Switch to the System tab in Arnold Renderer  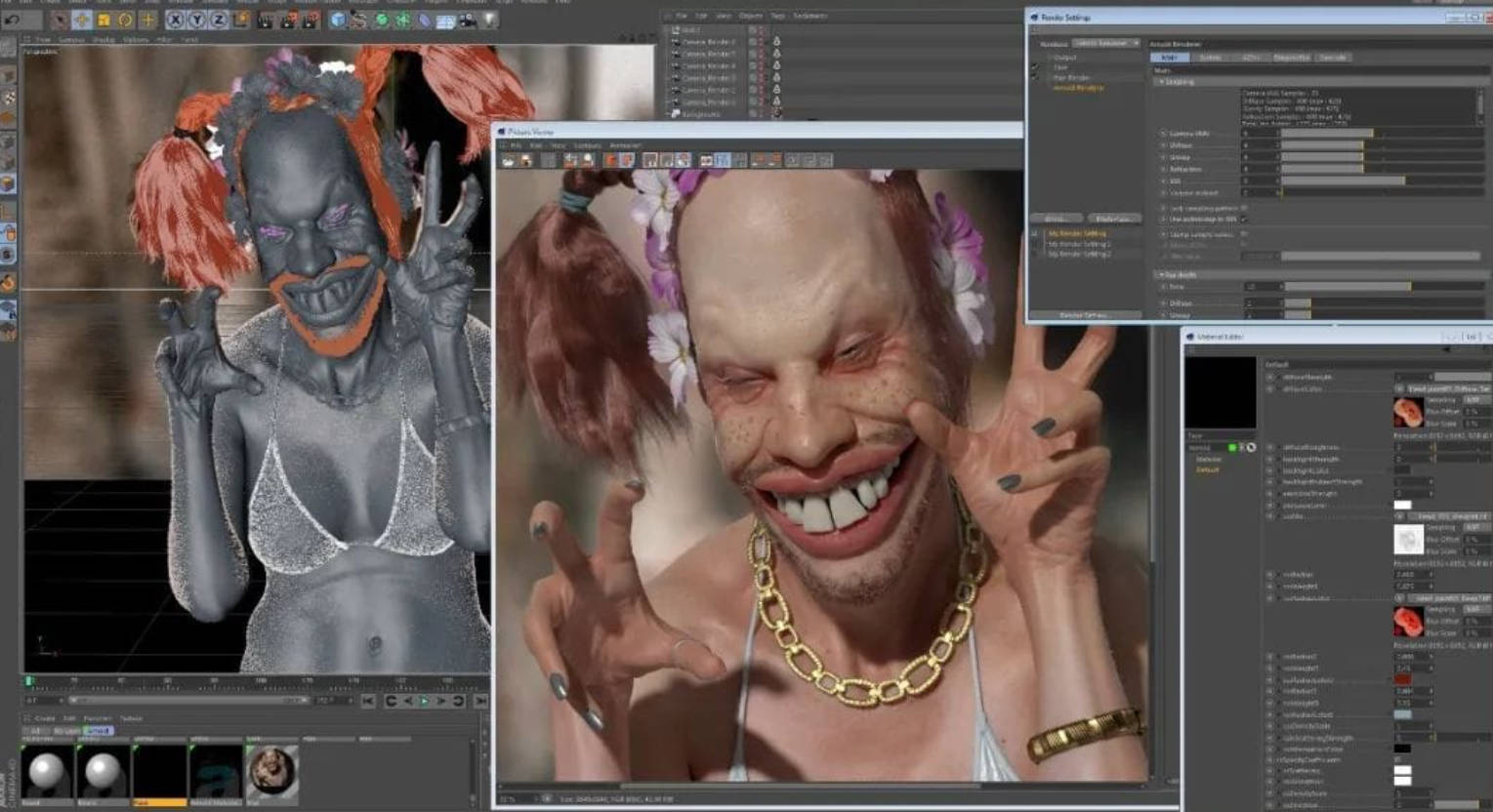click(x=1210, y=58)
